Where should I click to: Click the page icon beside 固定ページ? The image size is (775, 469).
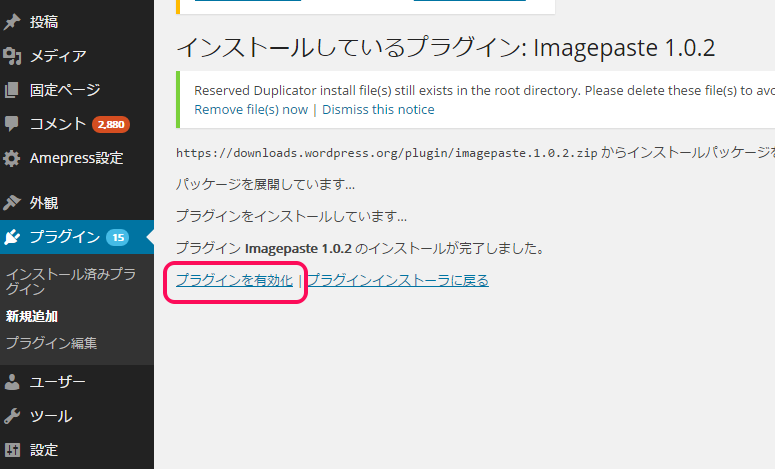pyautogui.click(x=12, y=90)
